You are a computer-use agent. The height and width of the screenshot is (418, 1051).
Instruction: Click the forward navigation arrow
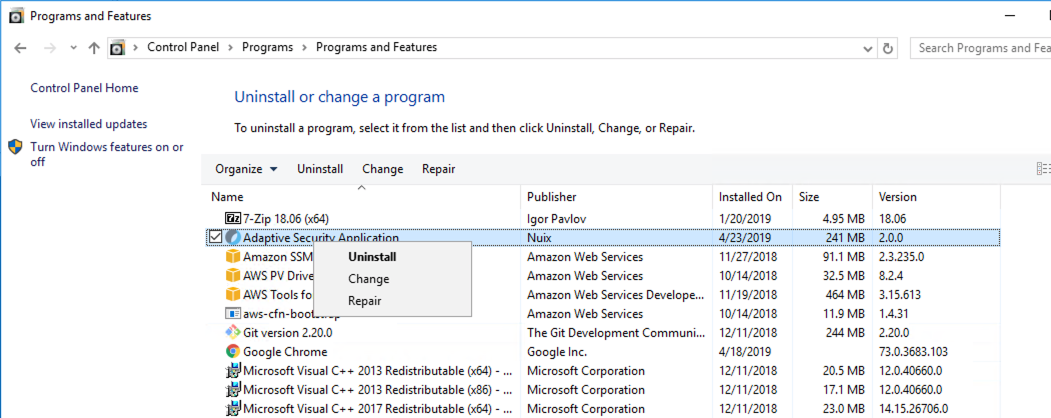[49, 48]
